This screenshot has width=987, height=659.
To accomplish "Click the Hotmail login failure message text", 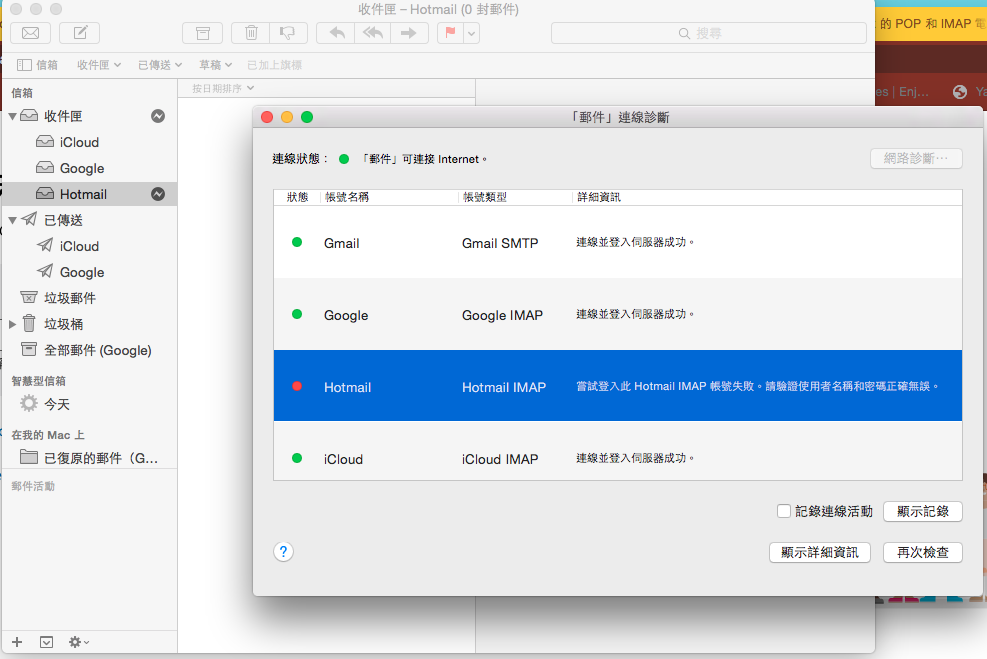I will tap(757, 386).
